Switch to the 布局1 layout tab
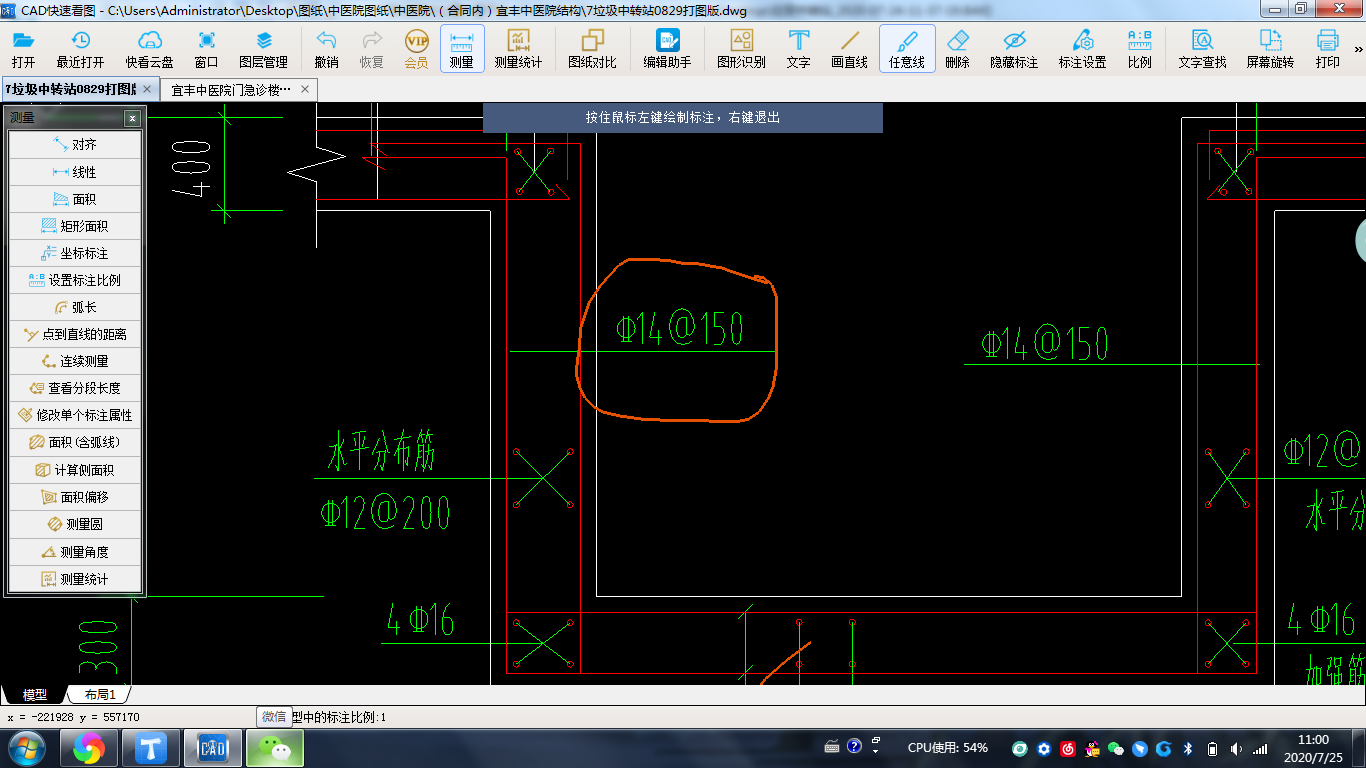 pos(99,695)
